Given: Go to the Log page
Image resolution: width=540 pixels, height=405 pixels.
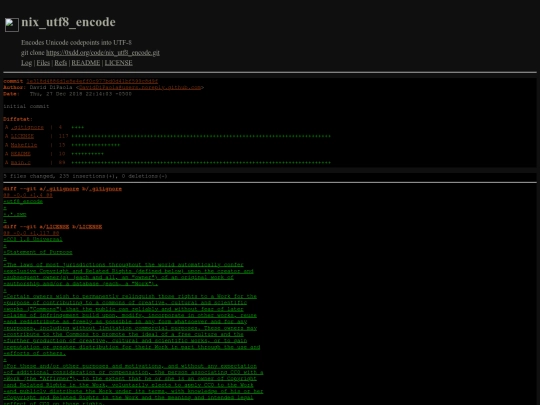Looking at the screenshot, I should [27, 63].
